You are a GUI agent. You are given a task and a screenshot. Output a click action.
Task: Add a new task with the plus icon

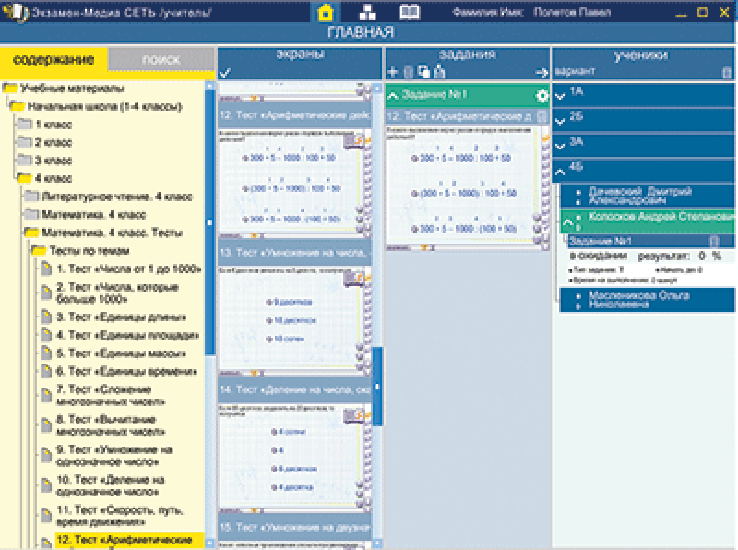[x=392, y=72]
